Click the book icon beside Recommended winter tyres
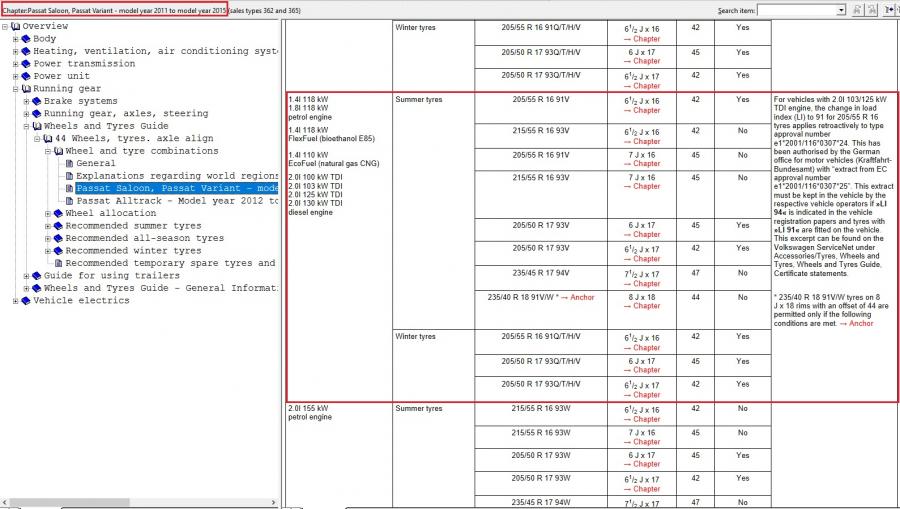Viewport: 900px width, 509px height. coord(58,251)
